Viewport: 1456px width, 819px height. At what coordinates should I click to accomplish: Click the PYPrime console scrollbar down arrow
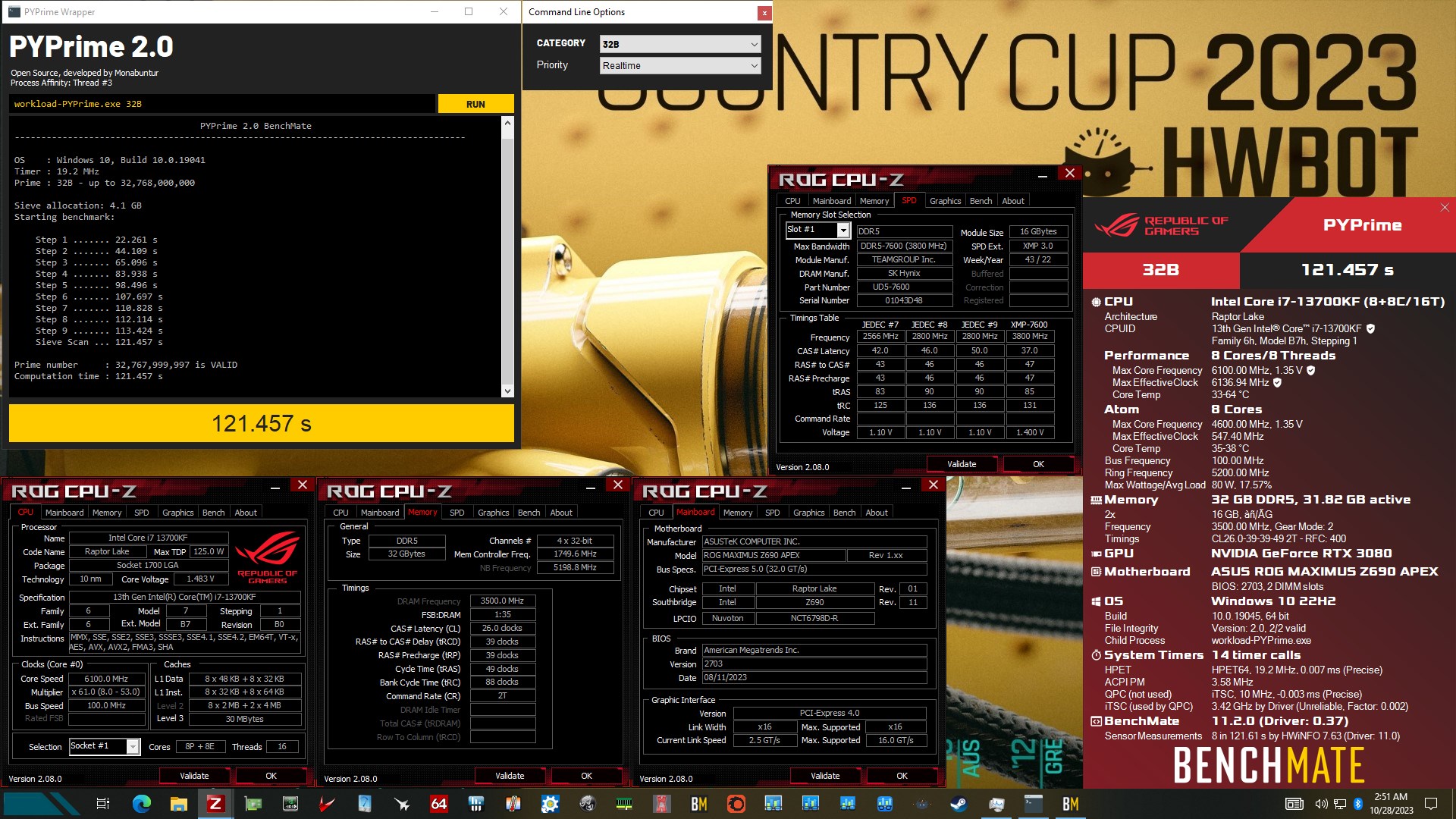pos(507,391)
